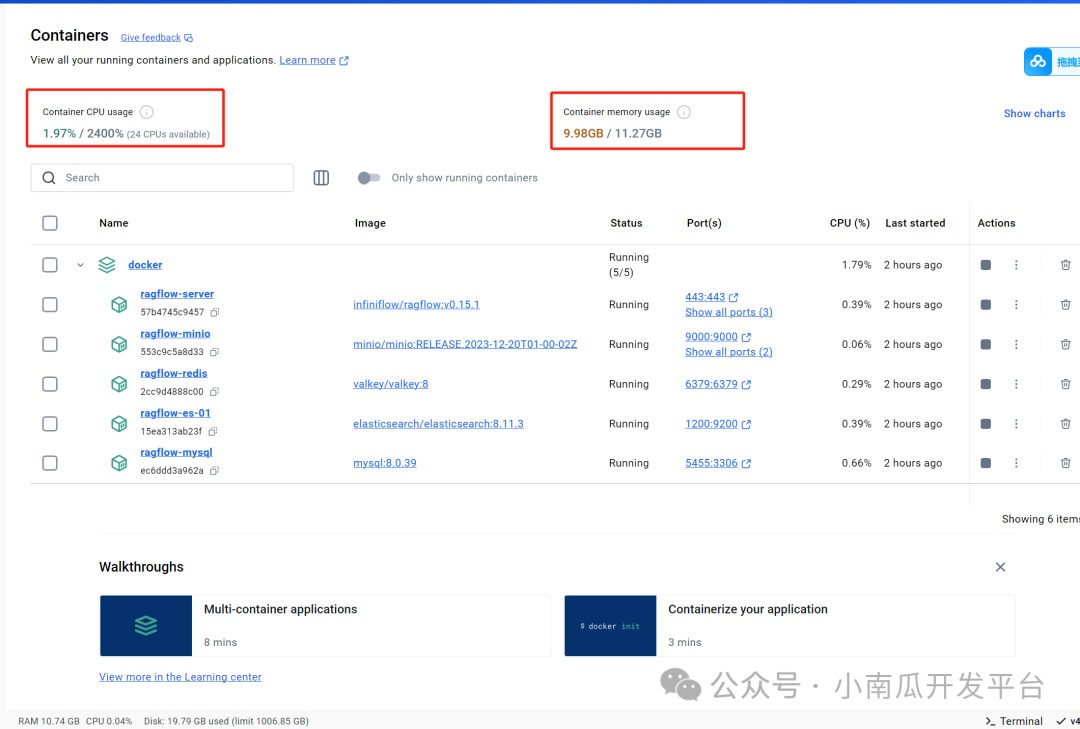The height and width of the screenshot is (729, 1080).
Task: Stop the ragflow-redis container
Action: click(986, 384)
